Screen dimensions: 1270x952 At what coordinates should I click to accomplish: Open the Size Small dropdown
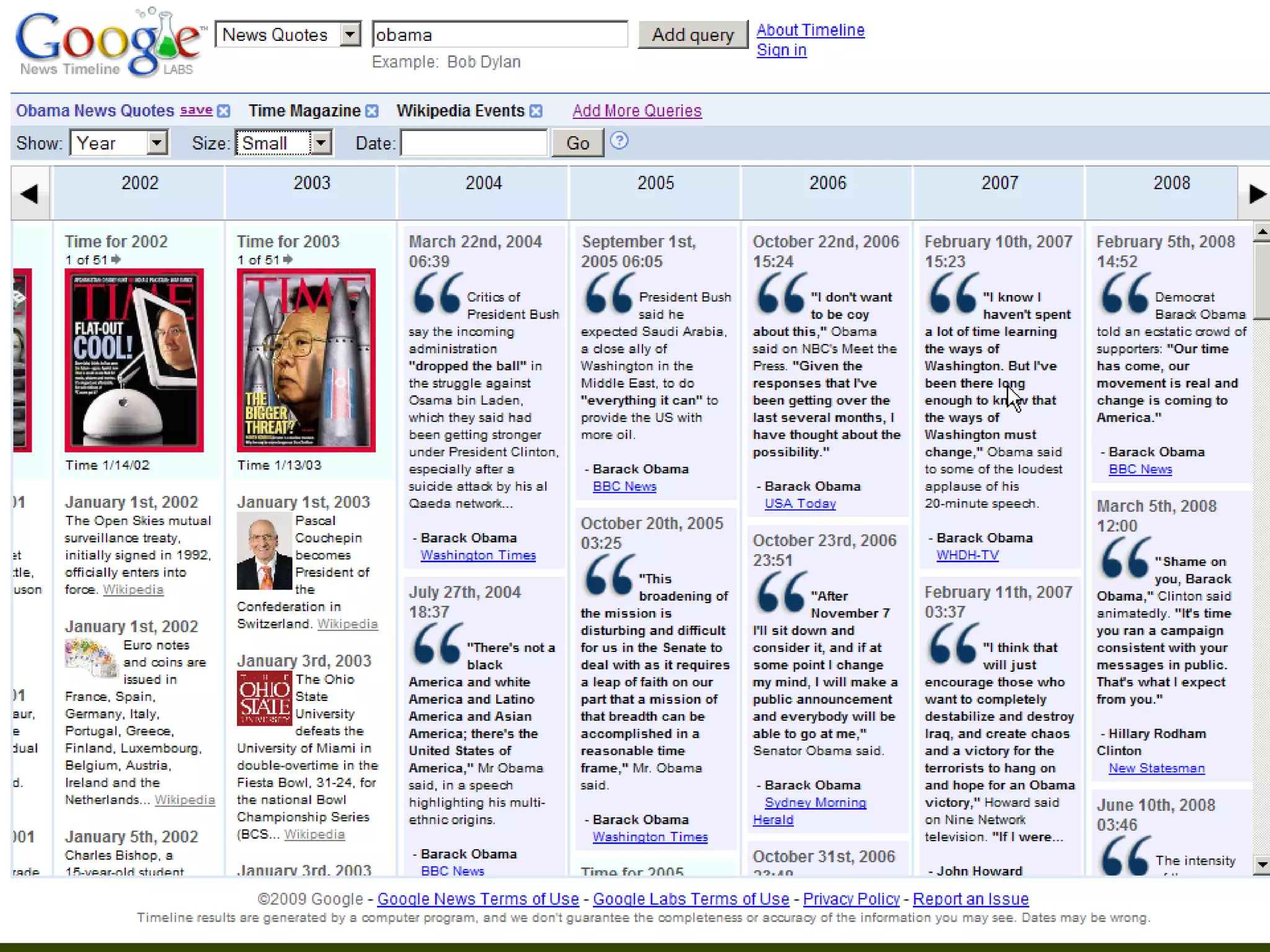tap(320, 143)
